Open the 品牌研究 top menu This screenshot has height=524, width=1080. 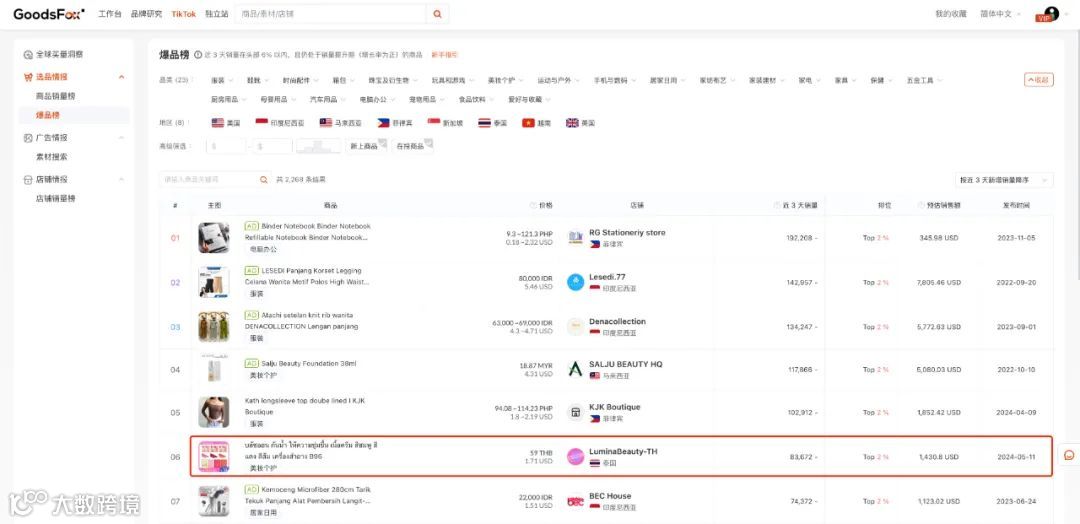(x=146, y=14)
